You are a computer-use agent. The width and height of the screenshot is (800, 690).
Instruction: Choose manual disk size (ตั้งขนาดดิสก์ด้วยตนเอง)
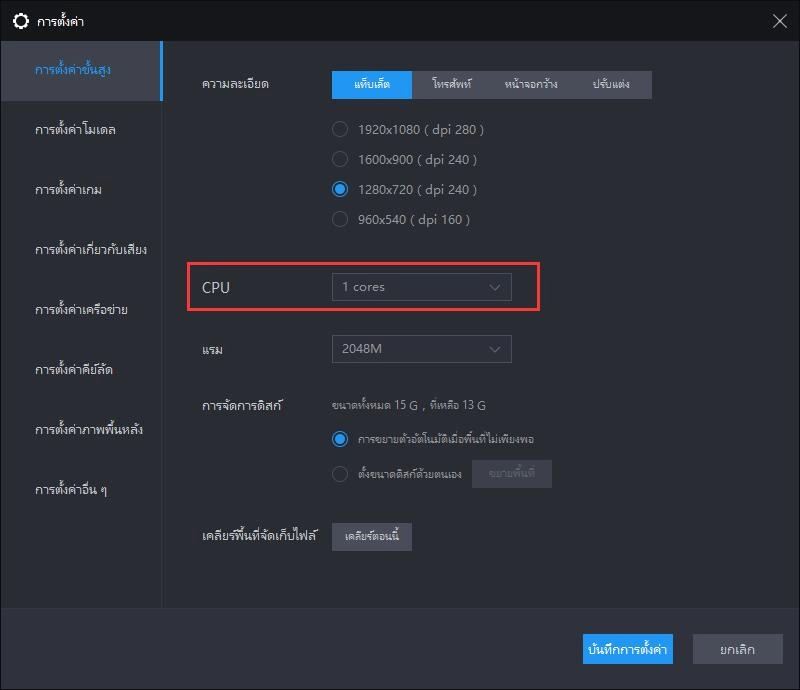click(340, 473)
